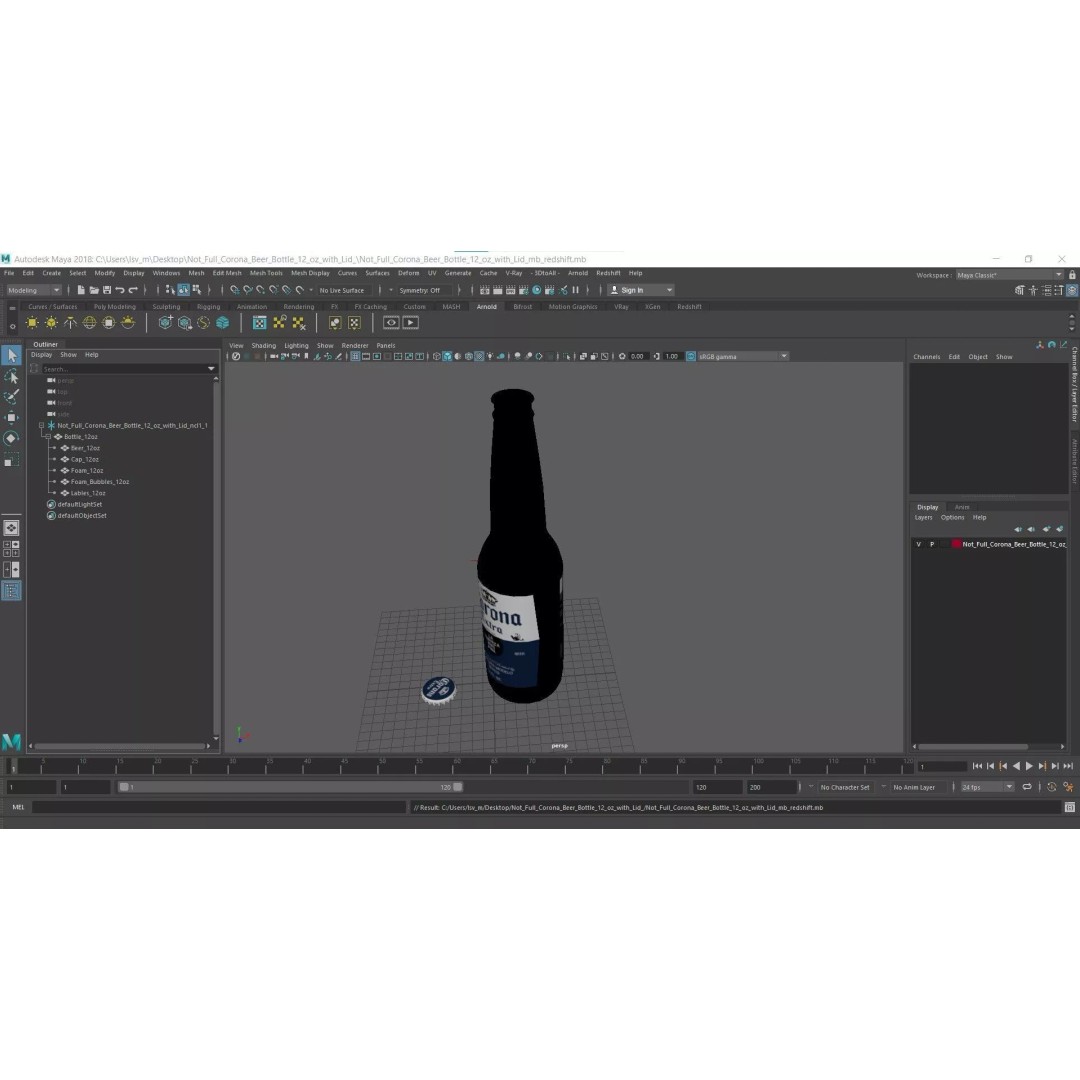
Task: Open the Modeling menu set dropdown
Action: pyautogui.click(x=33, y=290)
